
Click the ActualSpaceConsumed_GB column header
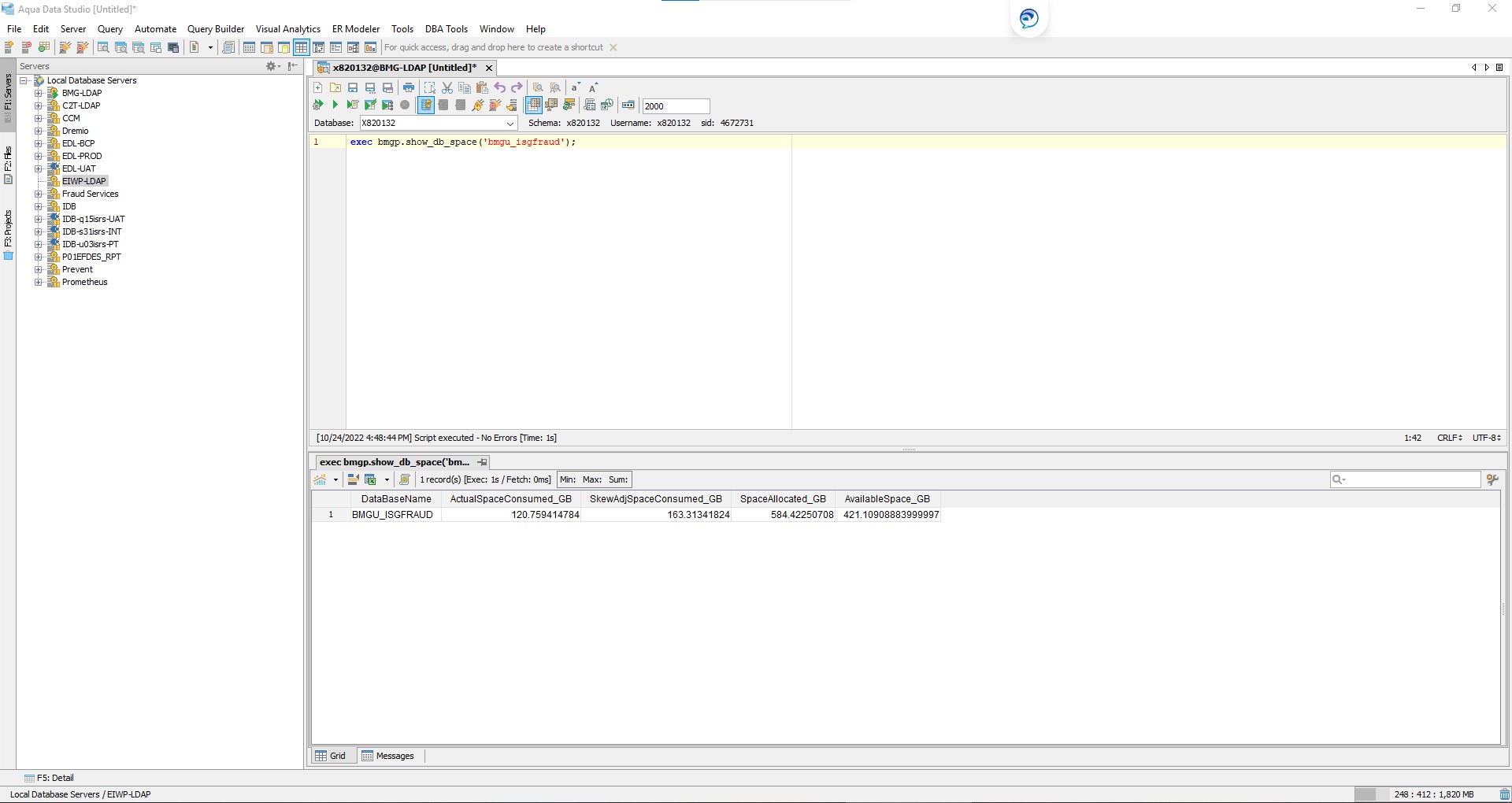(510, 499)
